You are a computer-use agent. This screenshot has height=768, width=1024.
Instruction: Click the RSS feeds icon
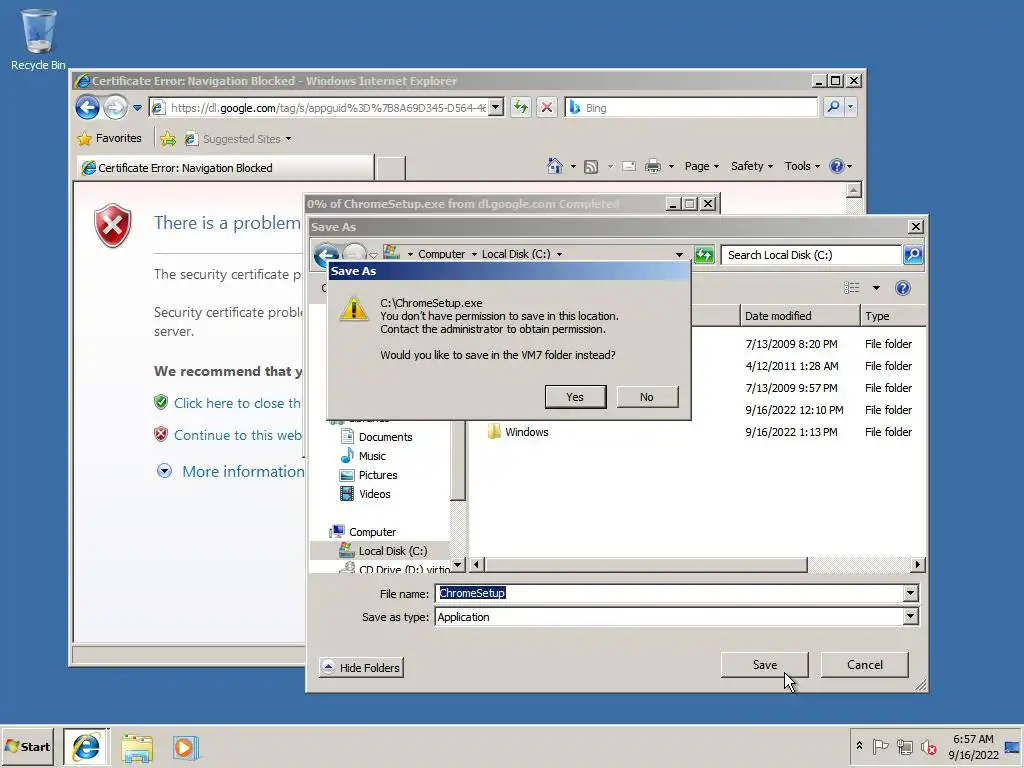pos(591,167)
